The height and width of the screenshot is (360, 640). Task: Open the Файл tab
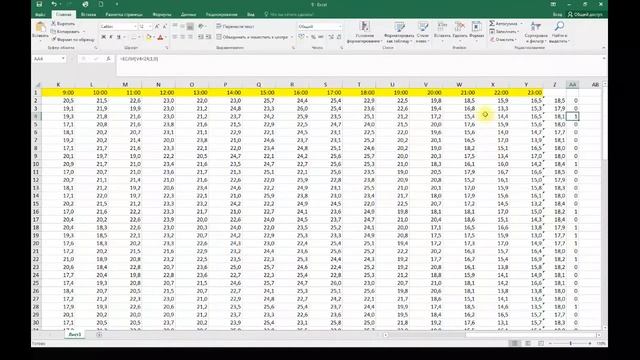40,14
